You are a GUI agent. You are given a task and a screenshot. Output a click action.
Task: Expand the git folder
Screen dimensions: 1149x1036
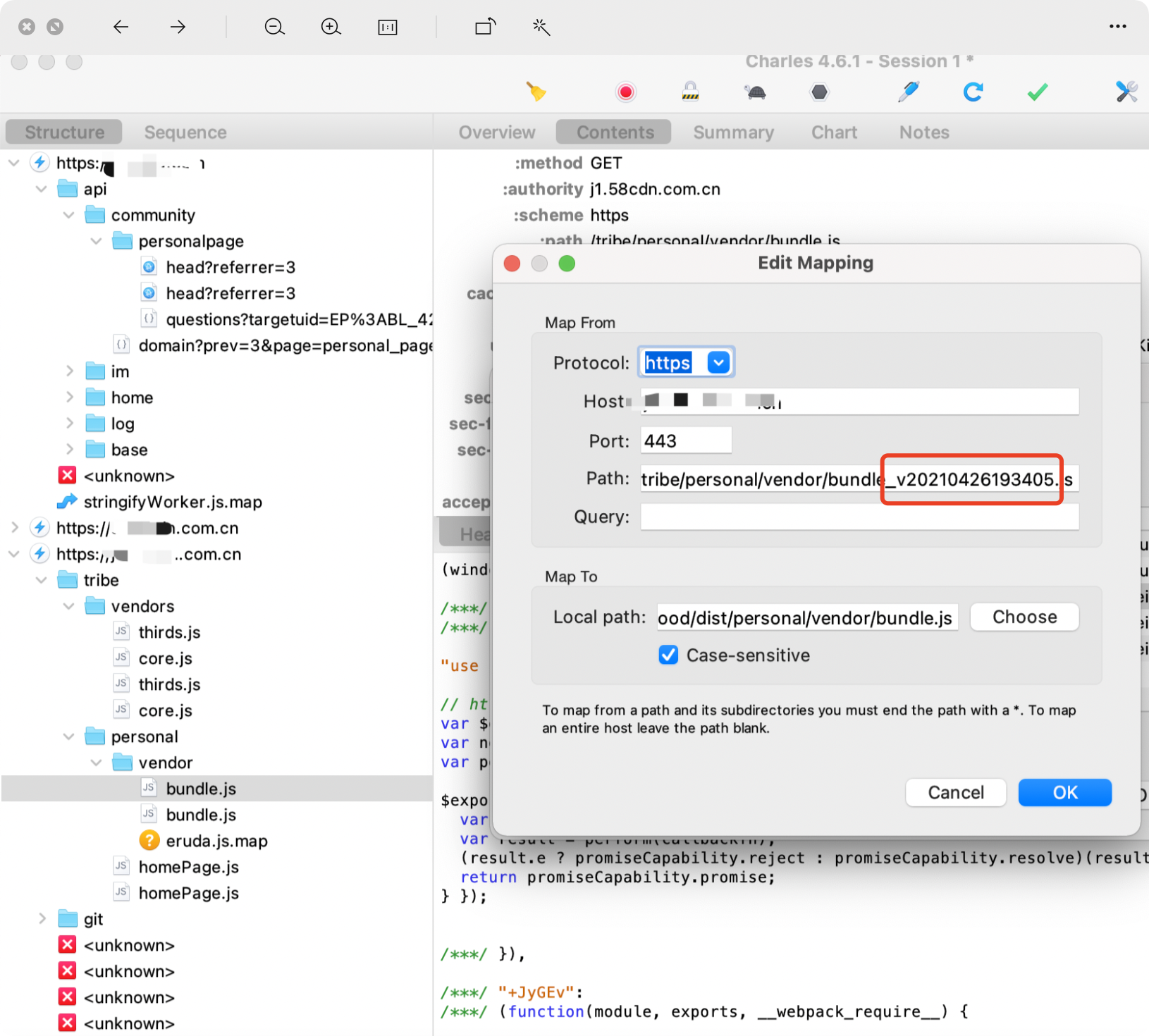pos(42,919)
